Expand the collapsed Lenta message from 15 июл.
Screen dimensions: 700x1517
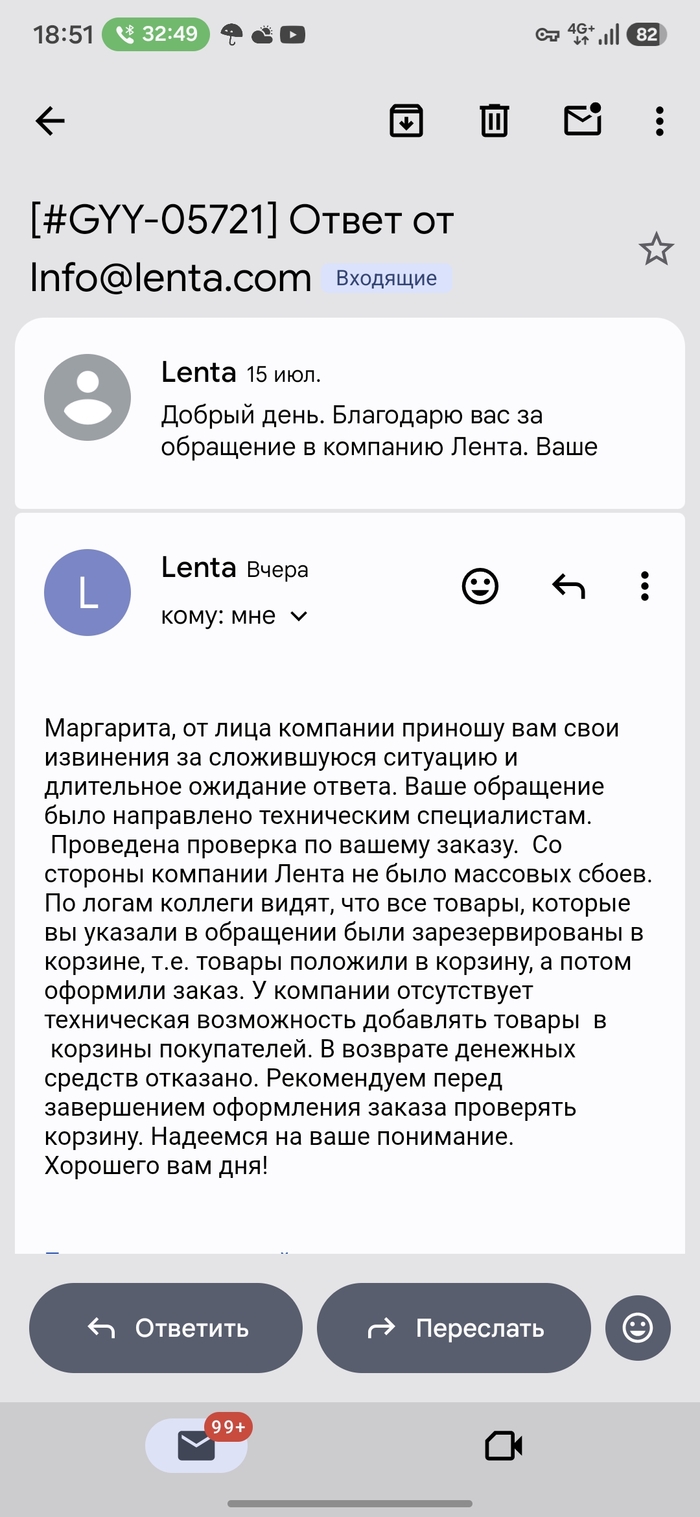[x=350, y=412]
